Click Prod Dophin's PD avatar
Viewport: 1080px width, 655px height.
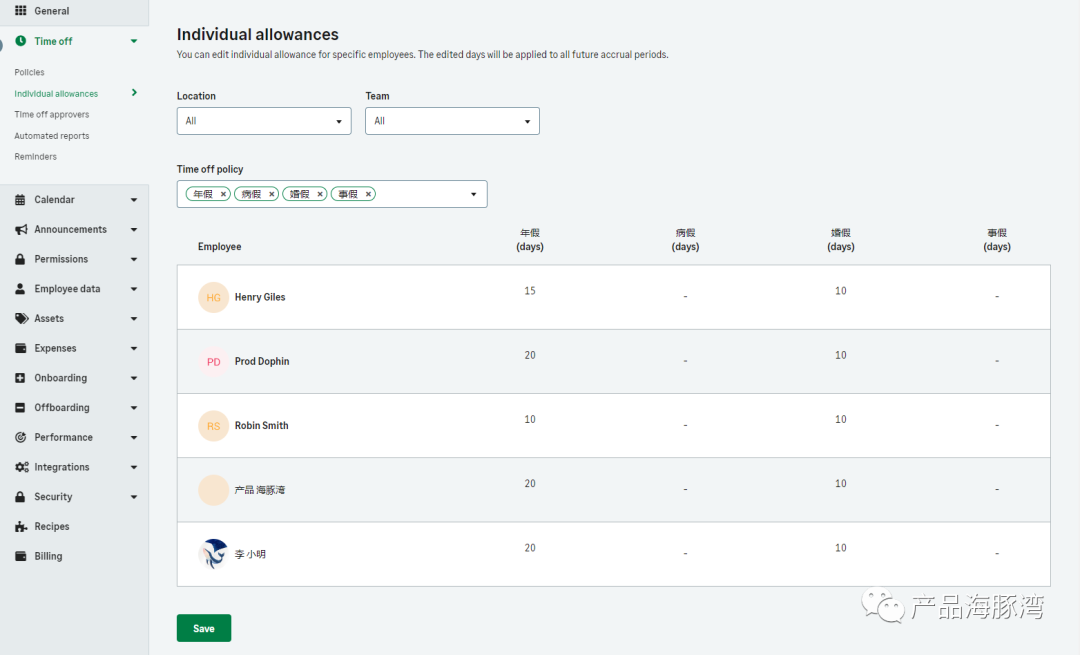[214, 362]
